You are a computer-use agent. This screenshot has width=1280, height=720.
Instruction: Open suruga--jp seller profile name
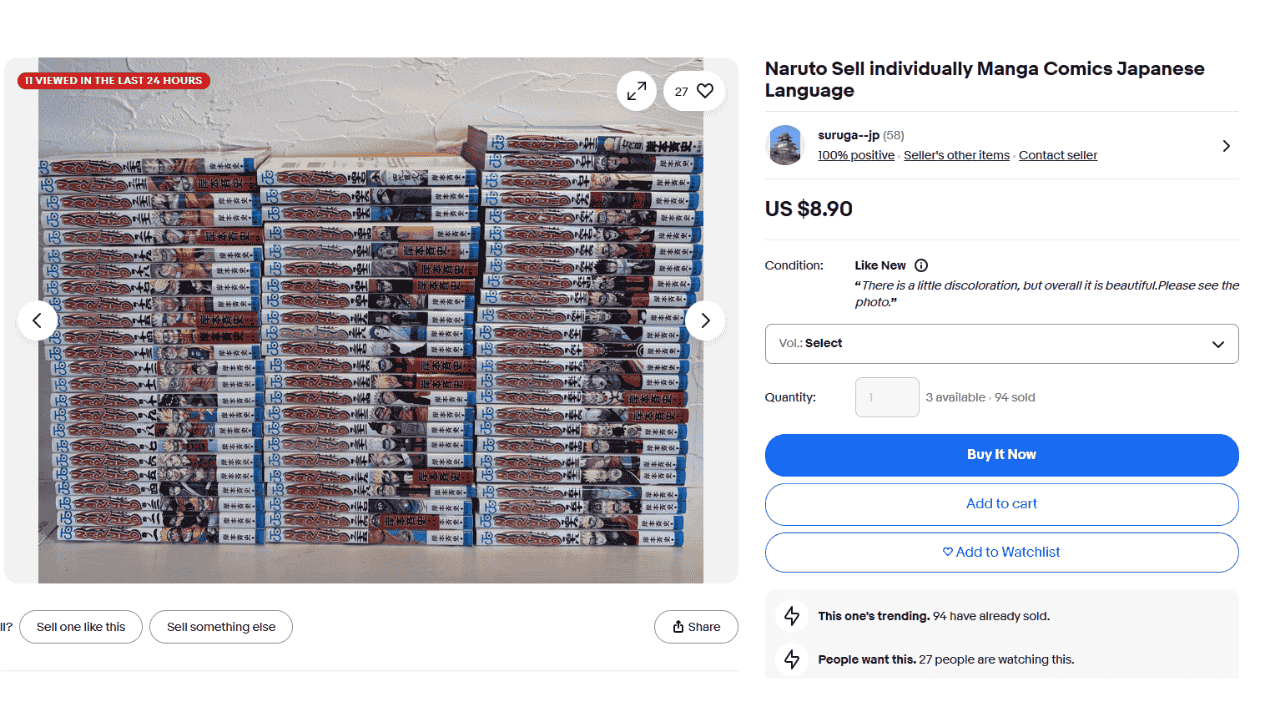tap(848, 135)
